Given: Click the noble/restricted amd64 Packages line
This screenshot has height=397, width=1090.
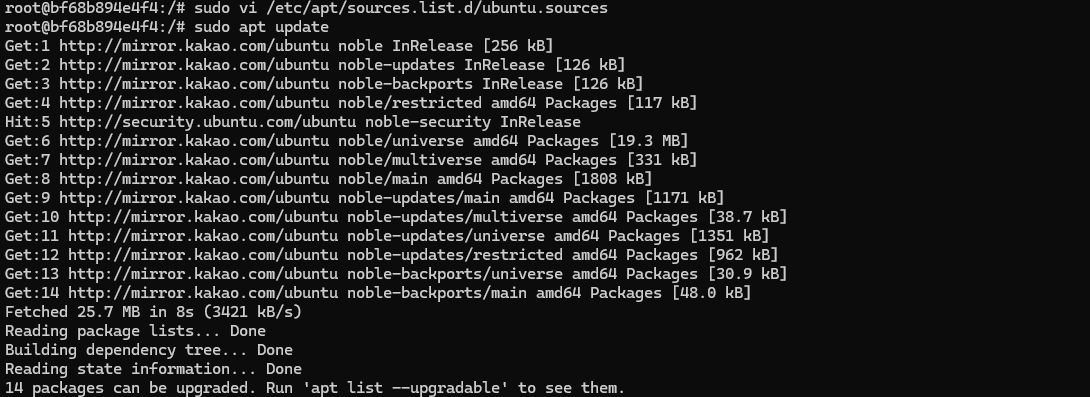Looking at the screenshot, I should pos(351,103).
